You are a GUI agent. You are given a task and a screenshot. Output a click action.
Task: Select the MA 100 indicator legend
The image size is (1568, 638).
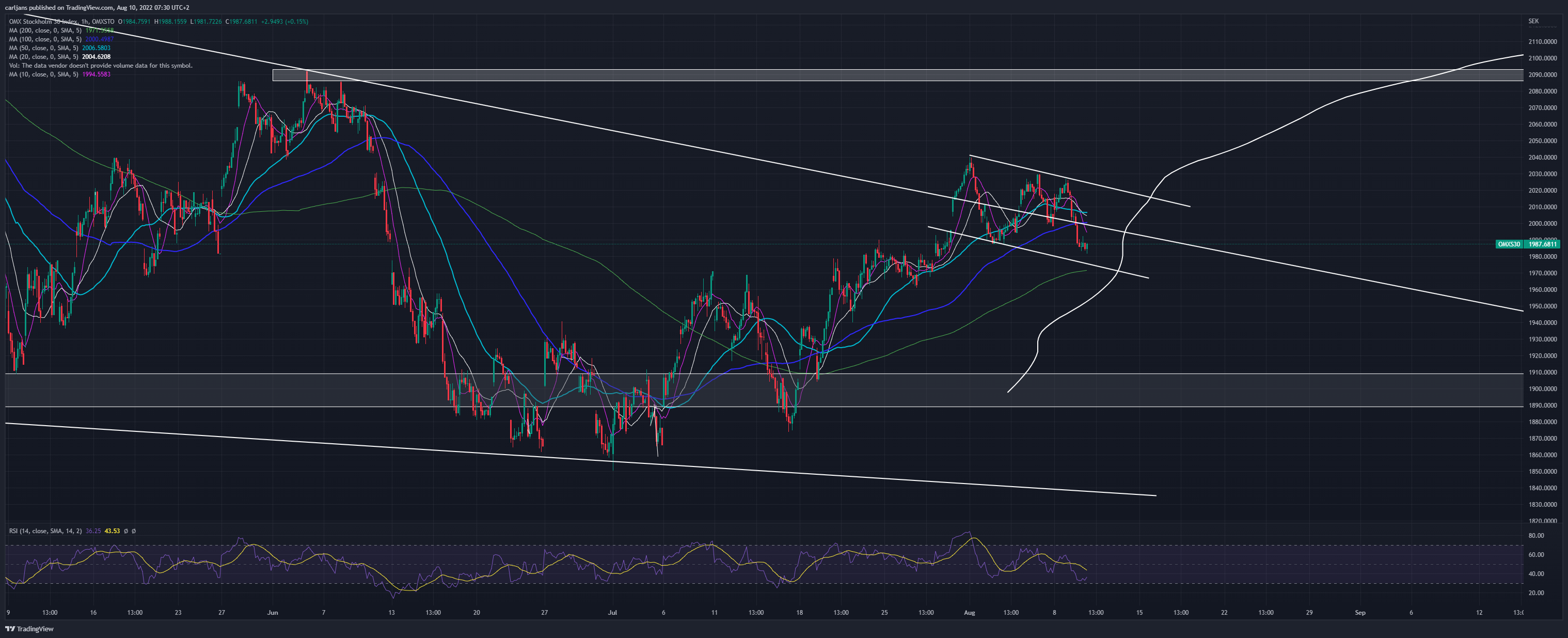[x=61, y=39]
